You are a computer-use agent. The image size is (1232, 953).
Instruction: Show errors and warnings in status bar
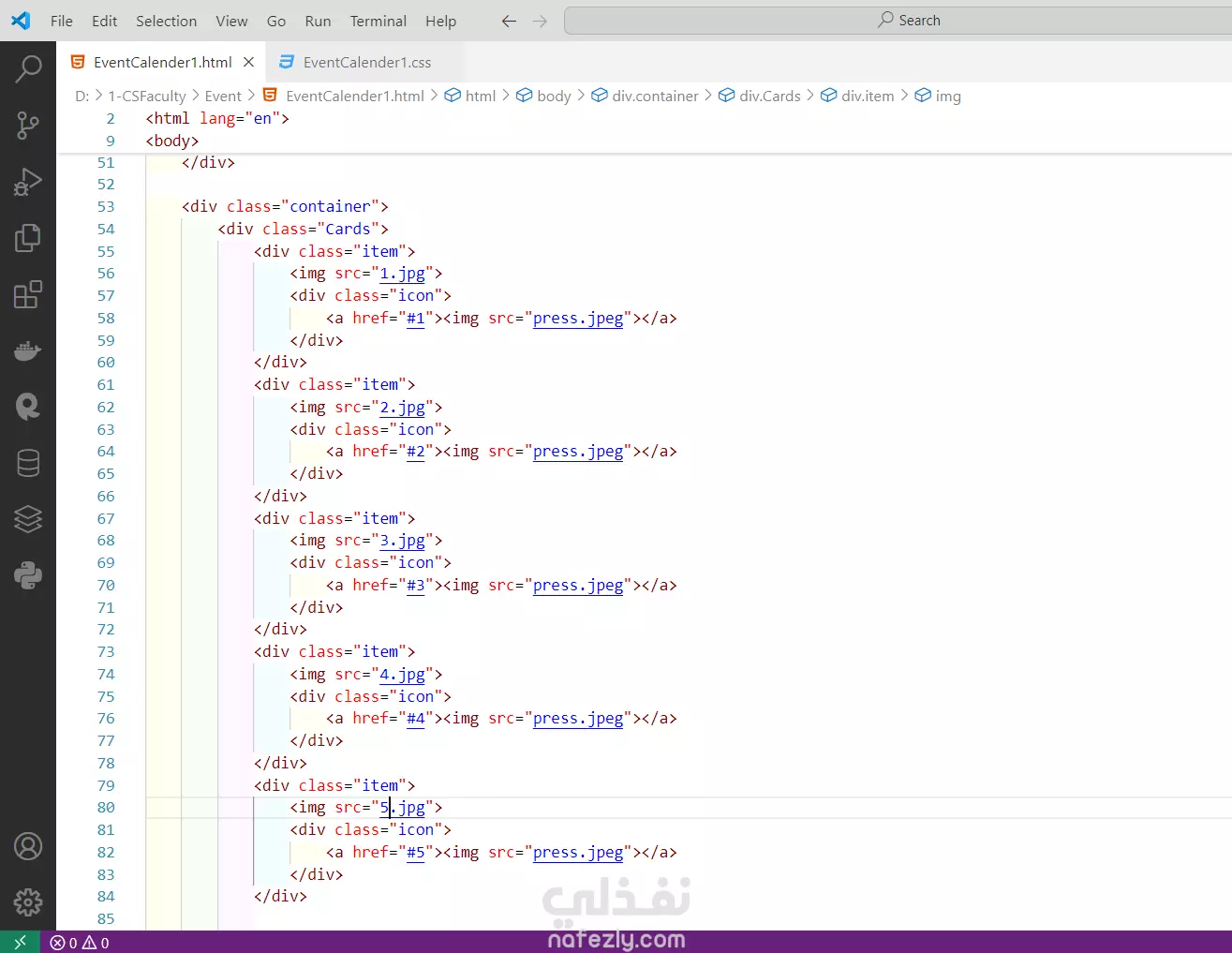[x=80, y=943]
